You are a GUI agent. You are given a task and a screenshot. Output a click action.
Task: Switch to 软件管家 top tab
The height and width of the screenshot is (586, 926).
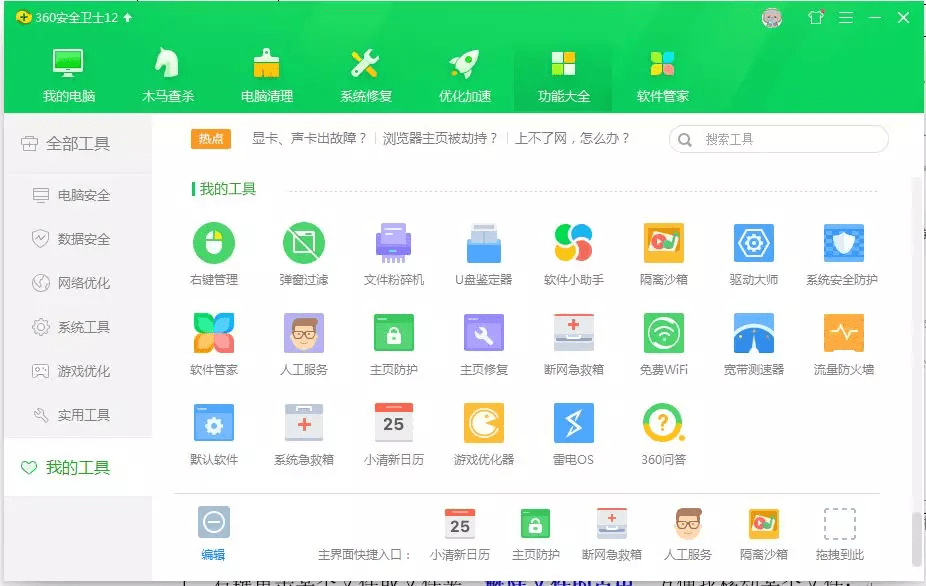click(663, 76)
